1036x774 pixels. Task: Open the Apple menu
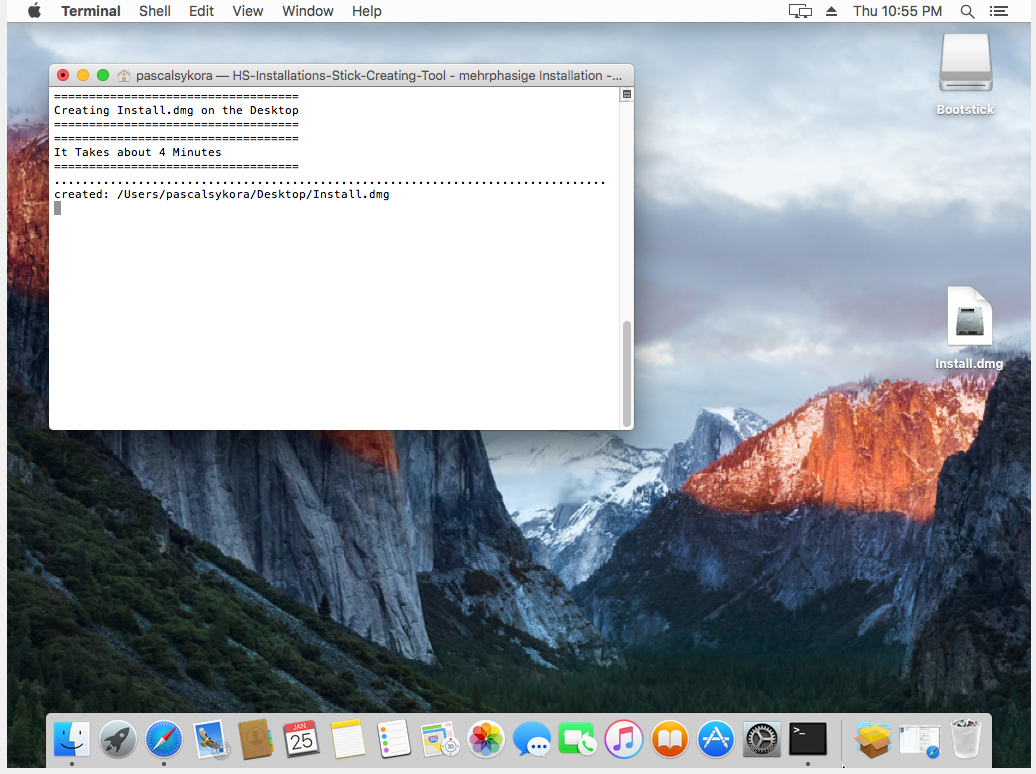pos(34,11)
